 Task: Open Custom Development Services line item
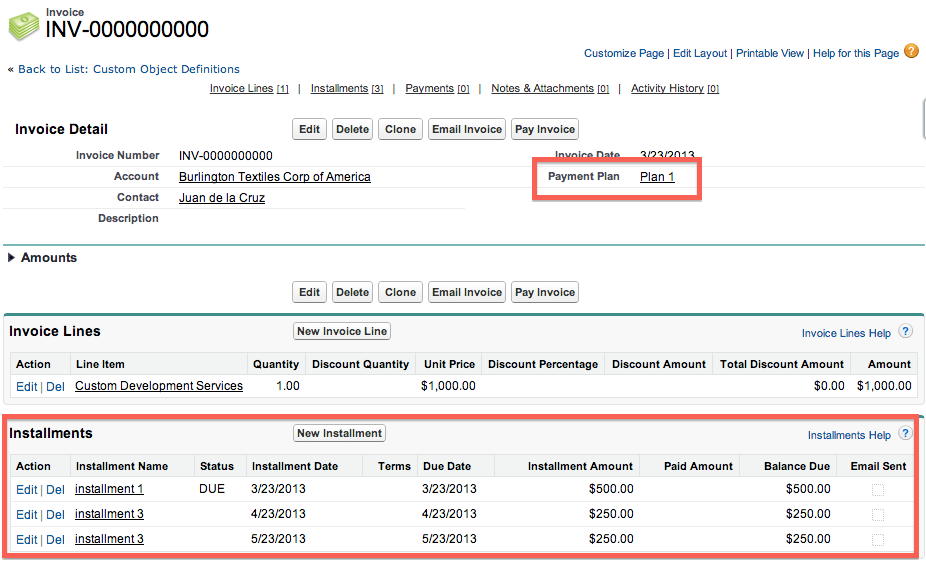coord(158,386)
